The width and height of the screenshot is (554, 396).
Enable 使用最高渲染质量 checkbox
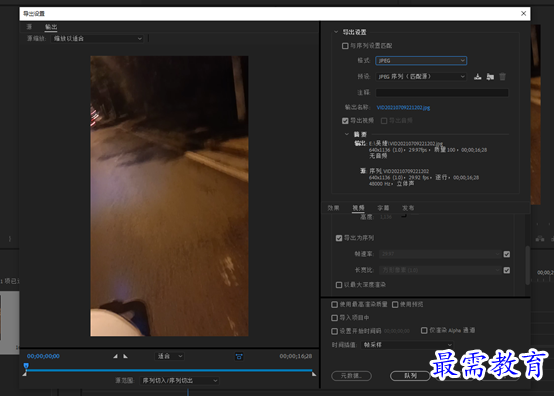(335, 305)
